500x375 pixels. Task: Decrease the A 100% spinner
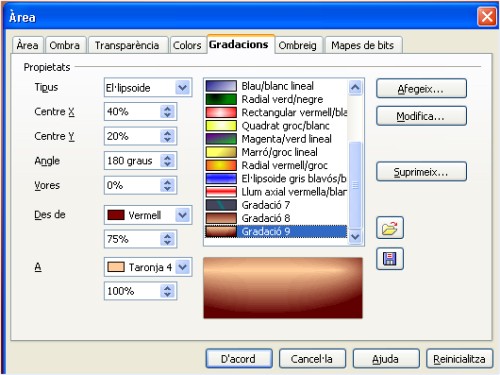pyautogui.click(x=167, y=295)
